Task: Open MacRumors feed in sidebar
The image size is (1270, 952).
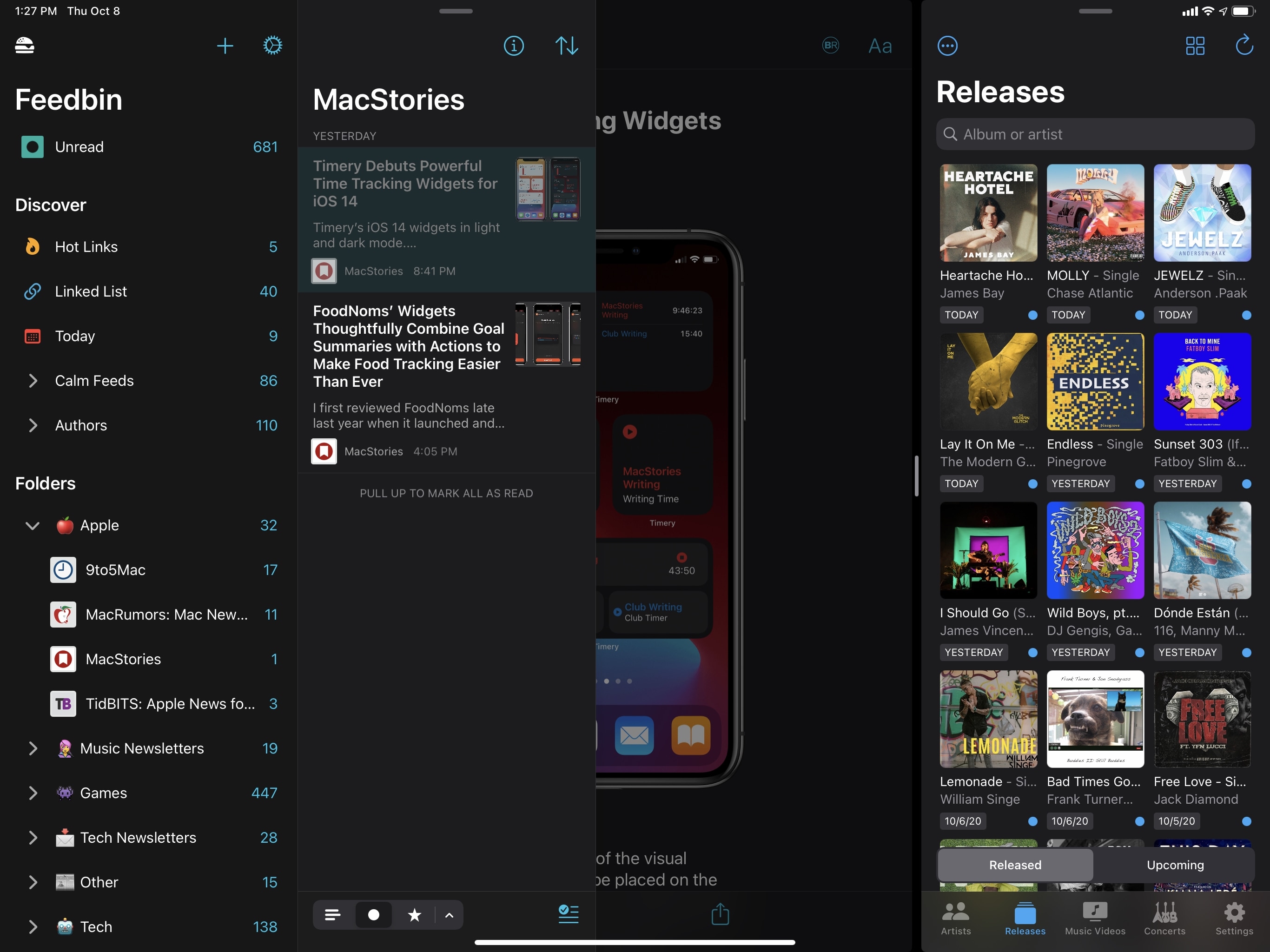Action: [x=149, y=615]
